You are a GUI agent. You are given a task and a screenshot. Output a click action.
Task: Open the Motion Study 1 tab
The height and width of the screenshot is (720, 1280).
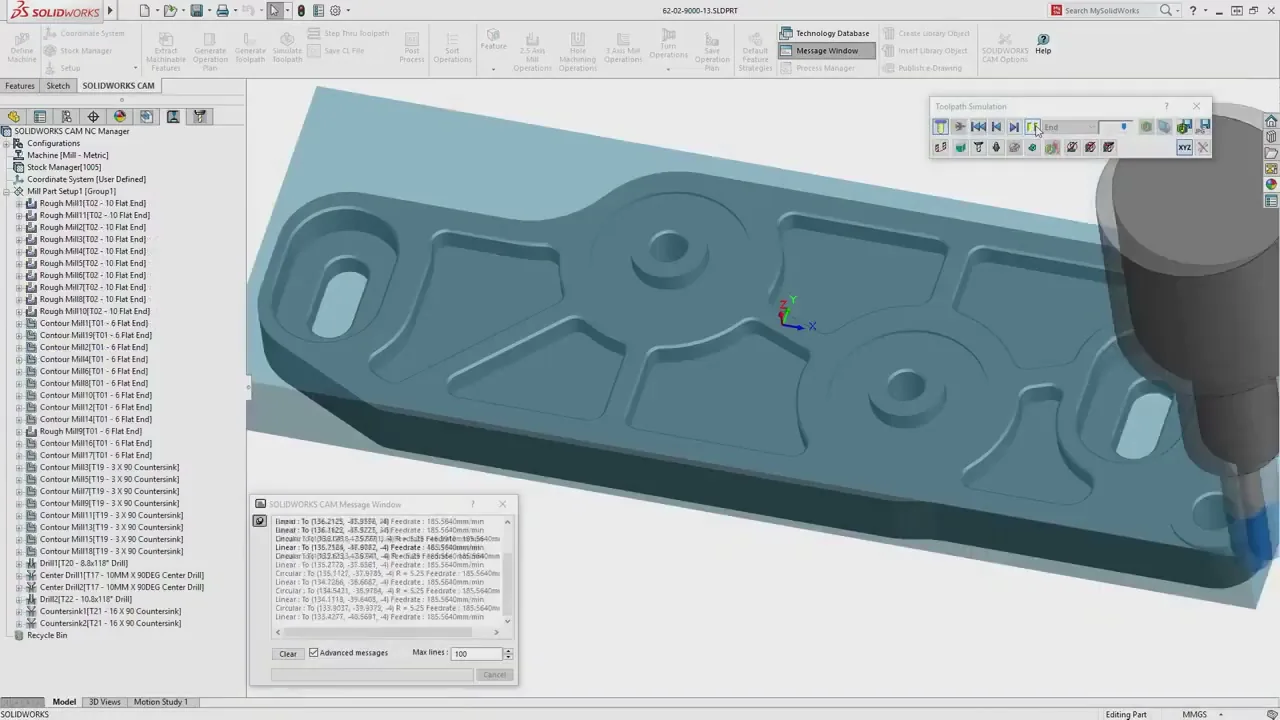[x=160, y=702]
